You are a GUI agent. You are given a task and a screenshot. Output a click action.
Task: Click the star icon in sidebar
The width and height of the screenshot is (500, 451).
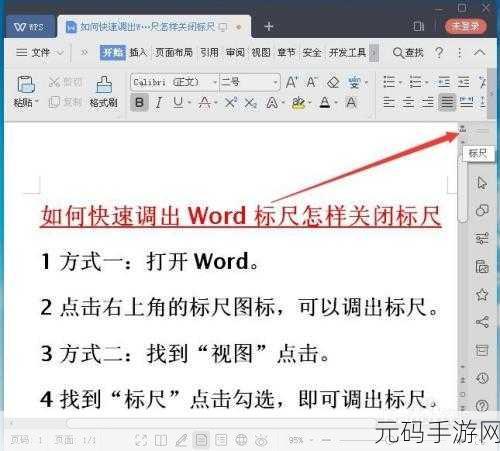click(482, 294)
